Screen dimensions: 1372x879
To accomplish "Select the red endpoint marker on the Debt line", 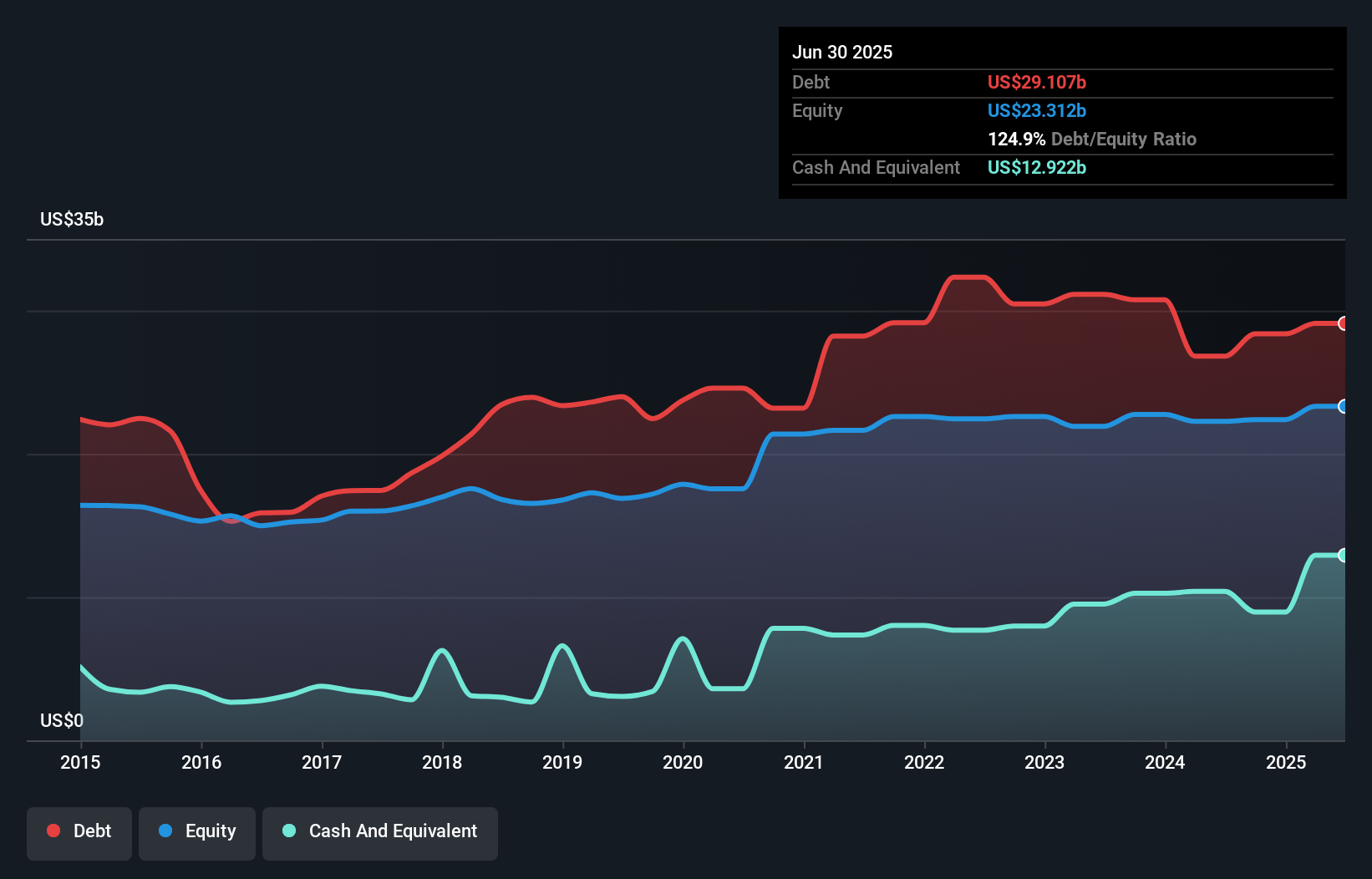I will coord(1343,323).
